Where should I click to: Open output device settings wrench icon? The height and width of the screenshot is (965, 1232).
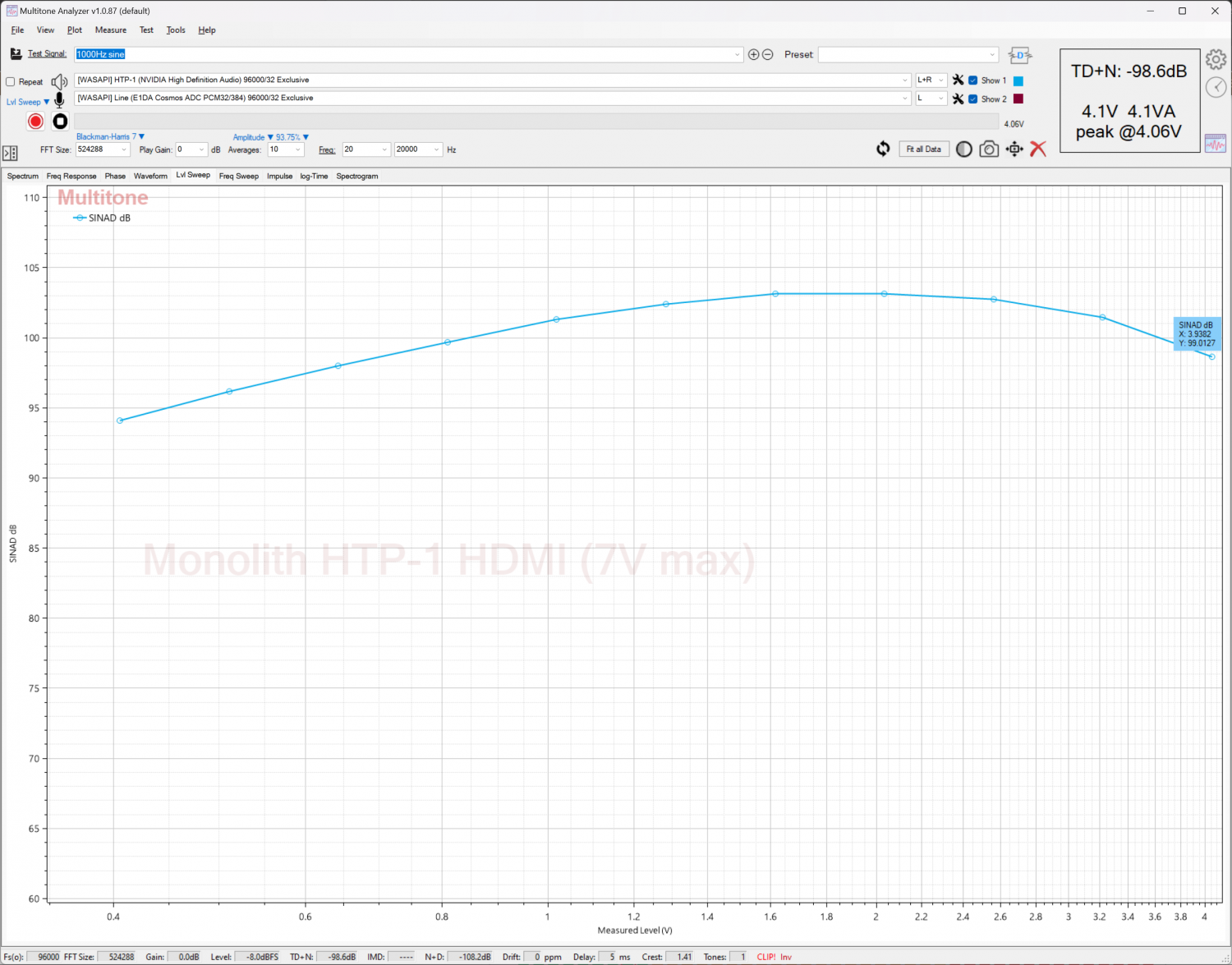(x=958, y=80)
